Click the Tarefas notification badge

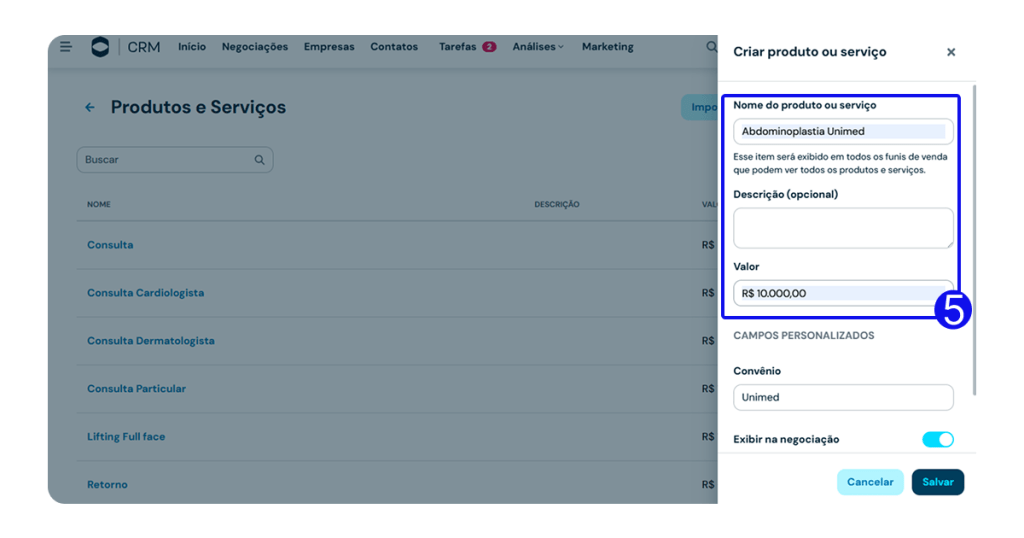489,47
